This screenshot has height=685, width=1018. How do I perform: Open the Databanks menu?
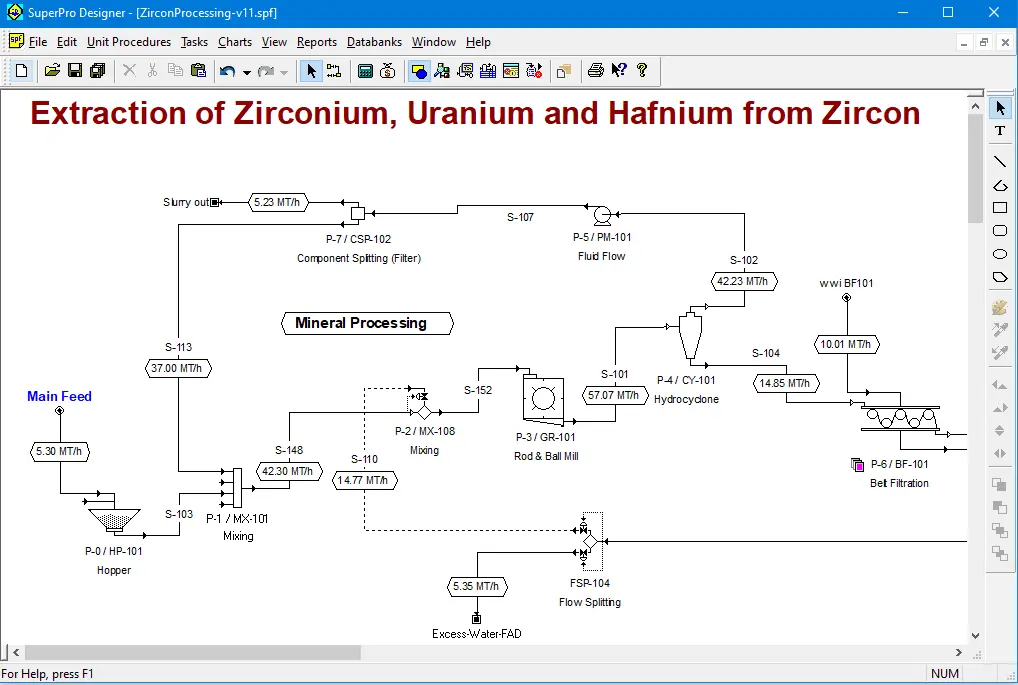click(x=374, y=42)
